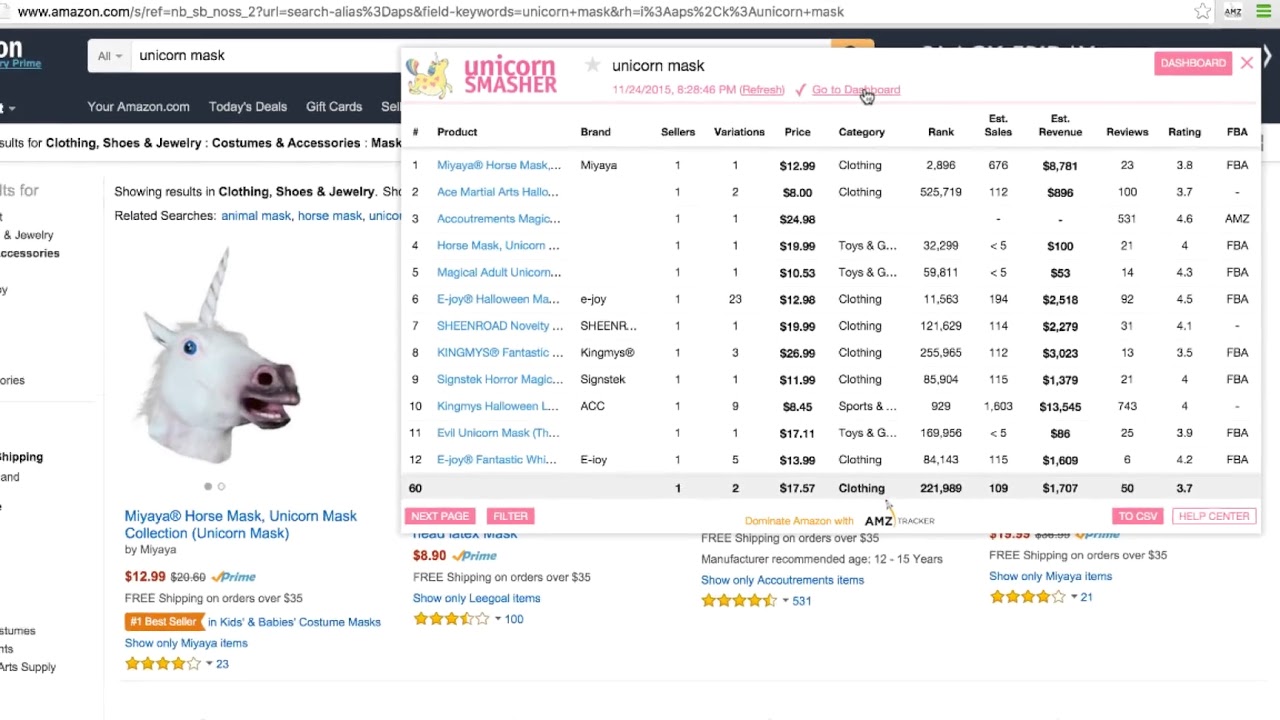Open Kingmys Halloween L product link

497,406
